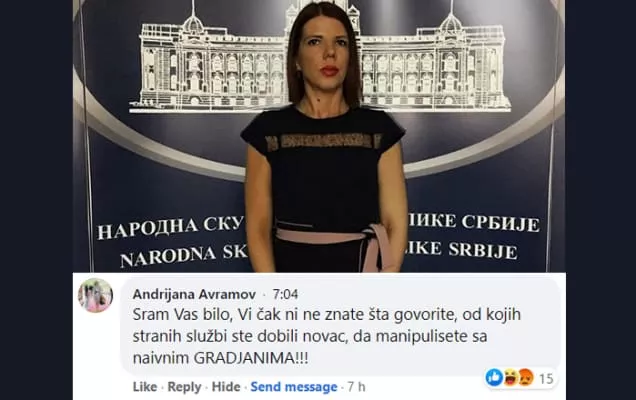Click the comment text starting 'Sram Vas bilo'

tap(327, 336)
